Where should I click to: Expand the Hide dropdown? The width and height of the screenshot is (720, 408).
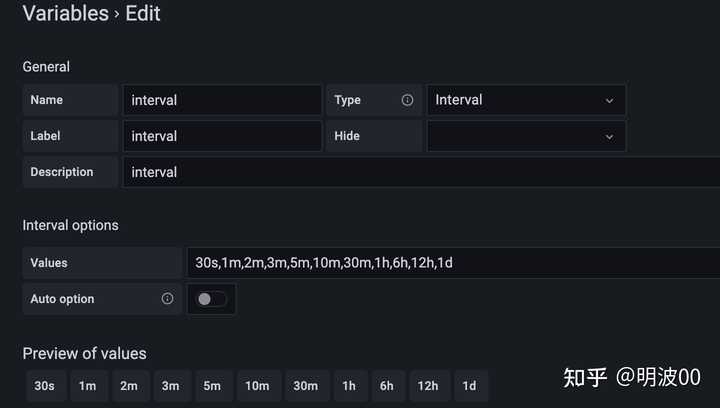coord(525,136)
